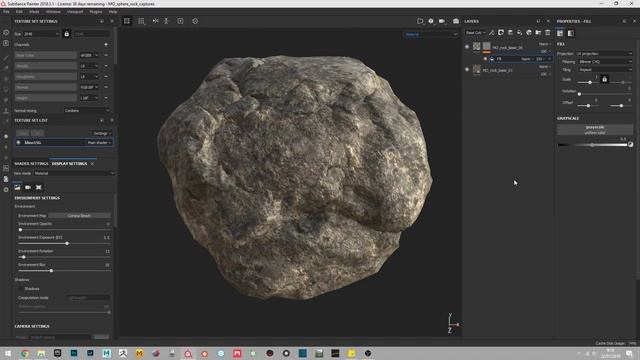Open the texture set list Settings dropdown
640x360 pixels.
[x=102, y=133]
